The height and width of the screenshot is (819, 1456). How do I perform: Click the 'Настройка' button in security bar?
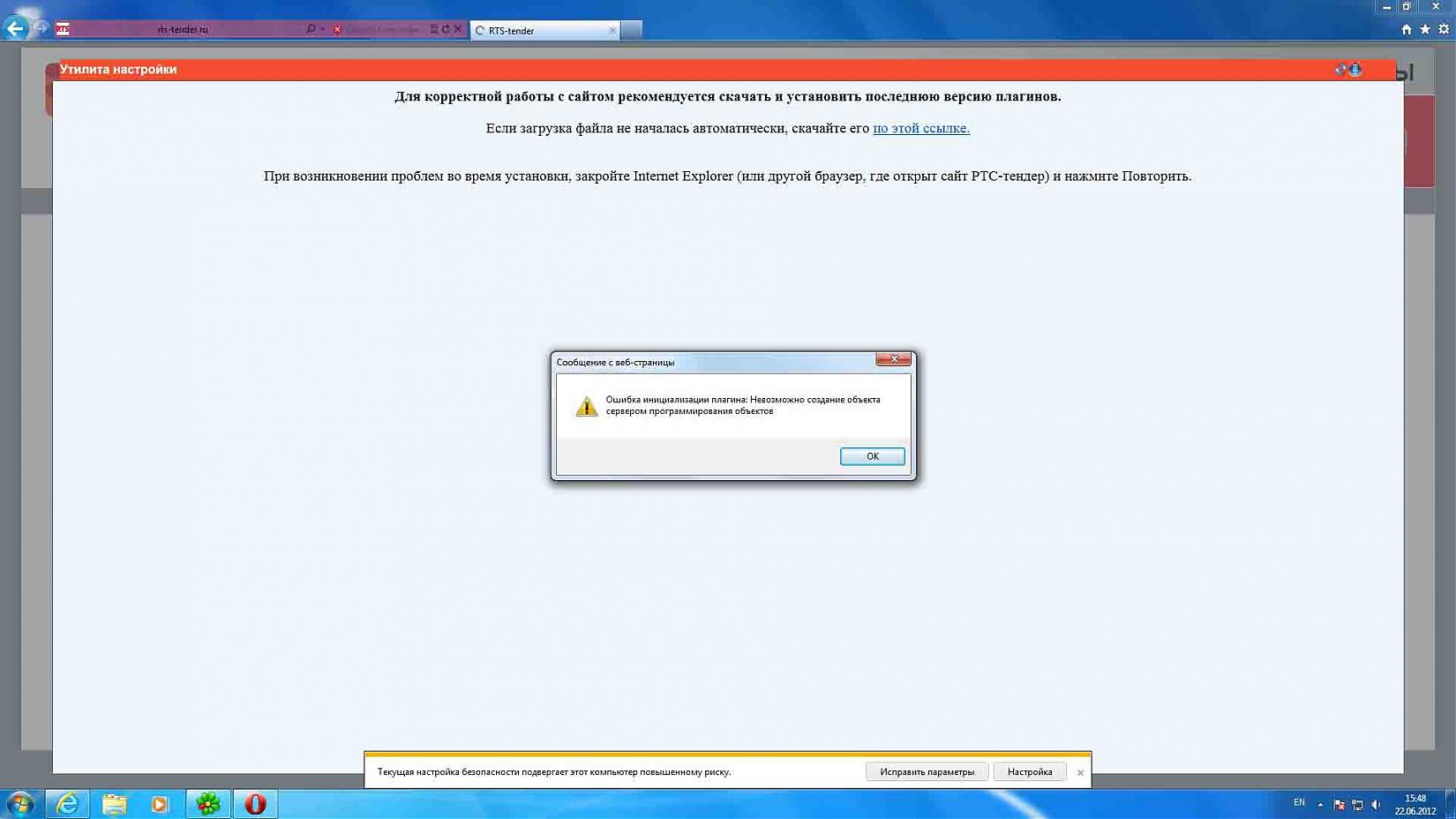coord(1030,772)
